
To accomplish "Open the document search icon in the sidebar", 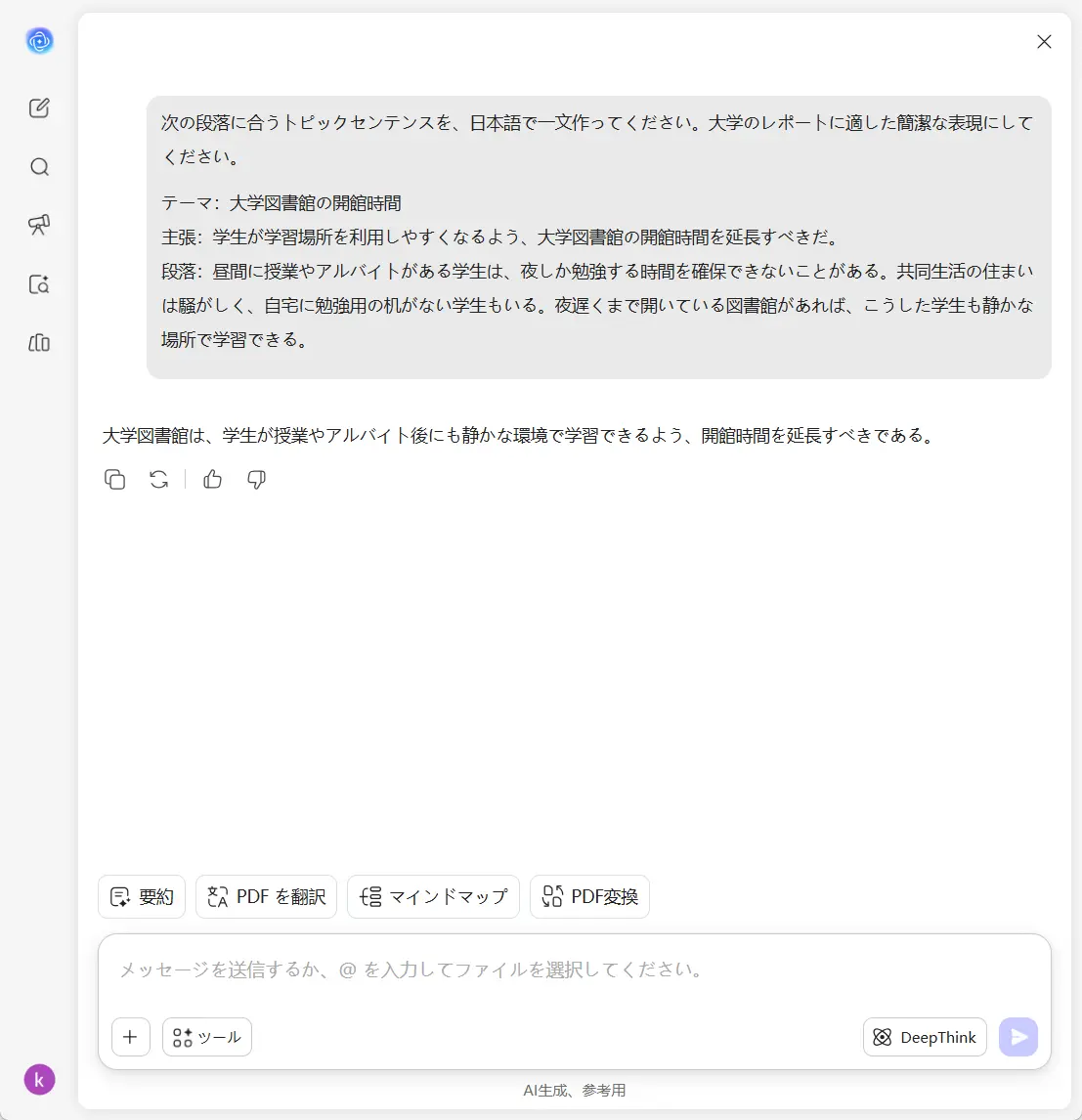I will point(39,284).
